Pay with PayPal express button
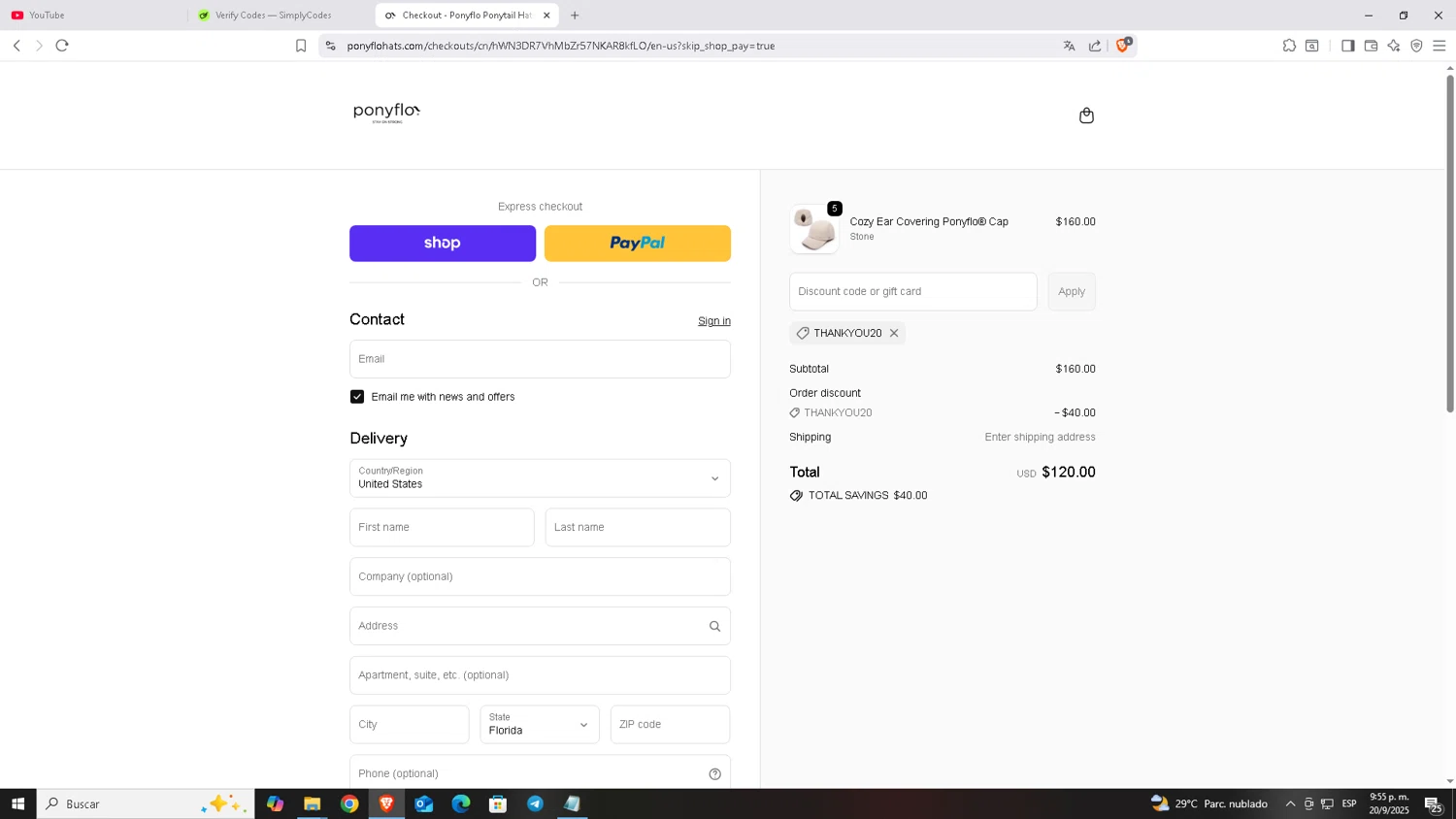 click(x=638, y=244)
